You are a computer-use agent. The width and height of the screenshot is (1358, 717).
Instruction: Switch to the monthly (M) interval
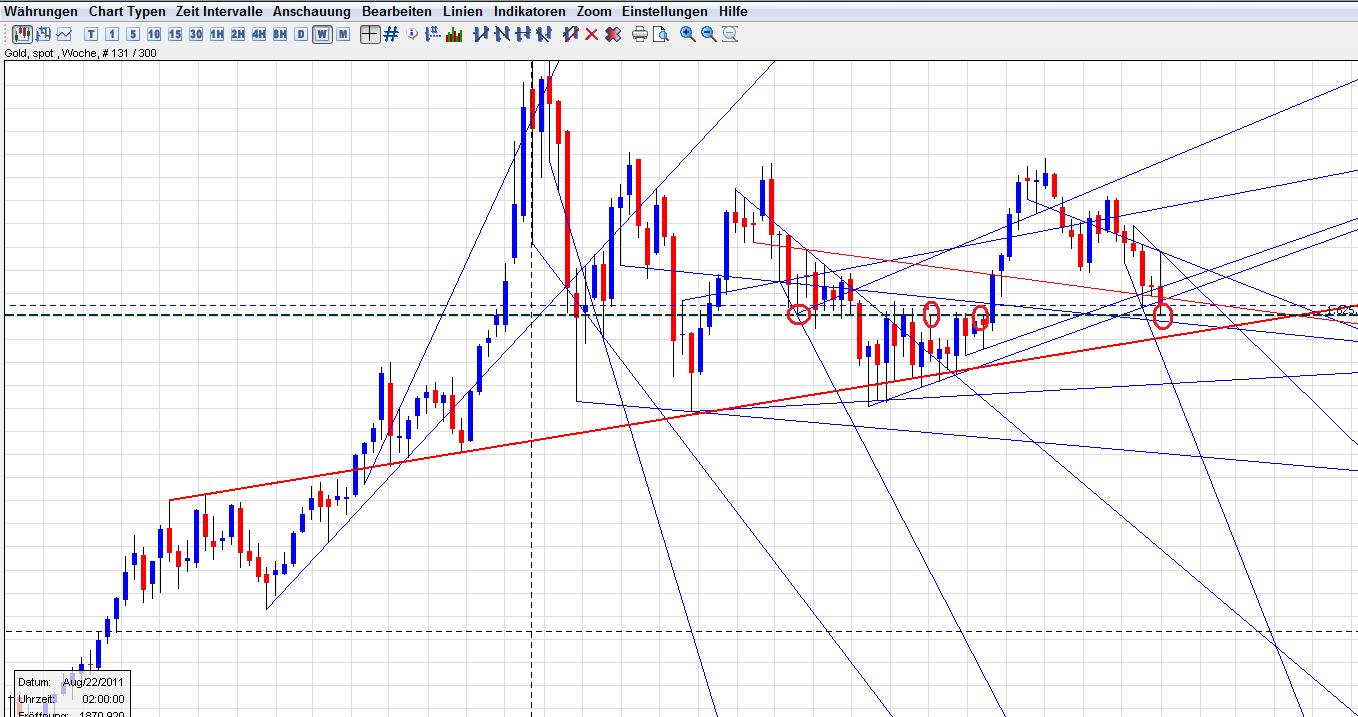tap(342, 33)
